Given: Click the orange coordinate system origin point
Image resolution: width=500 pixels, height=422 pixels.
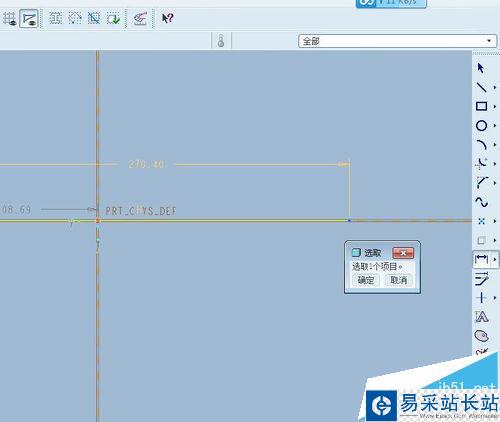Looking at the screenshot, I should [x=98, y=221].
